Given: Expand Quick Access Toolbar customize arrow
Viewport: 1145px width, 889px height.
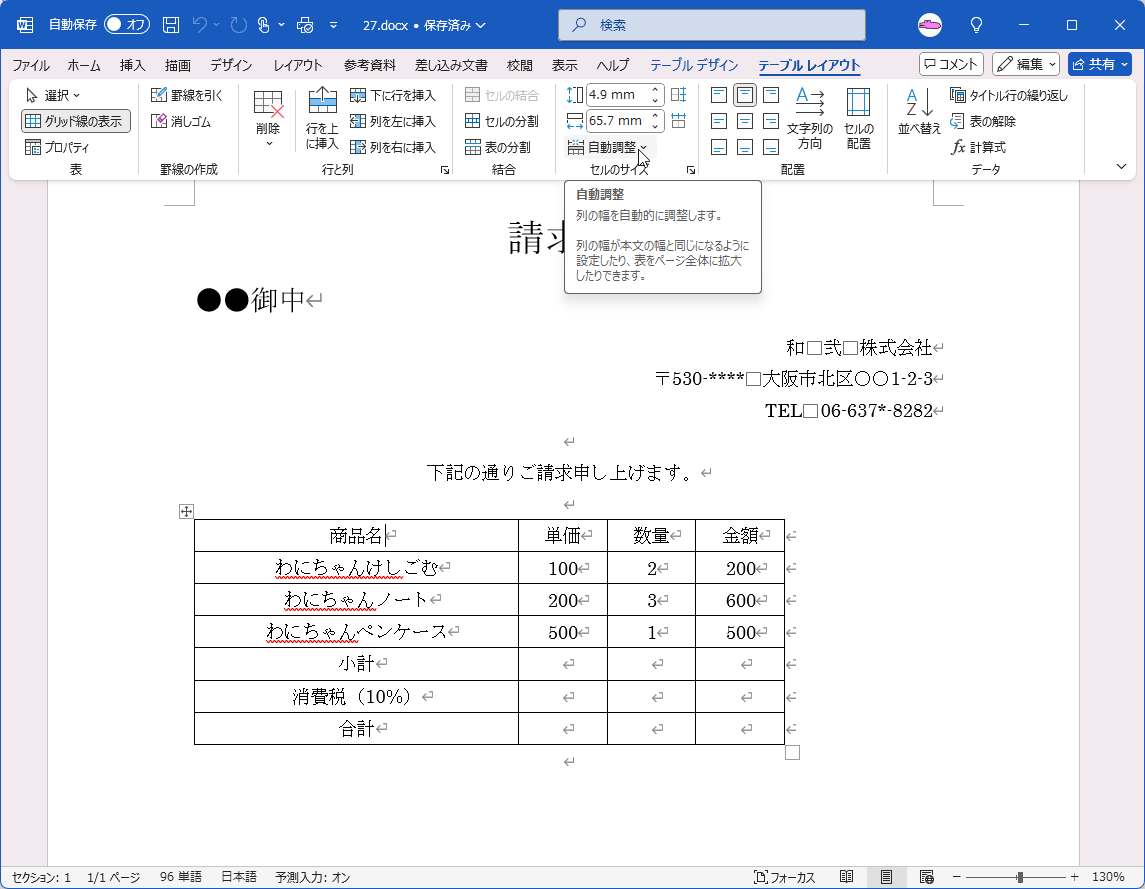Looking at the screenshot, I should point(333,25).
